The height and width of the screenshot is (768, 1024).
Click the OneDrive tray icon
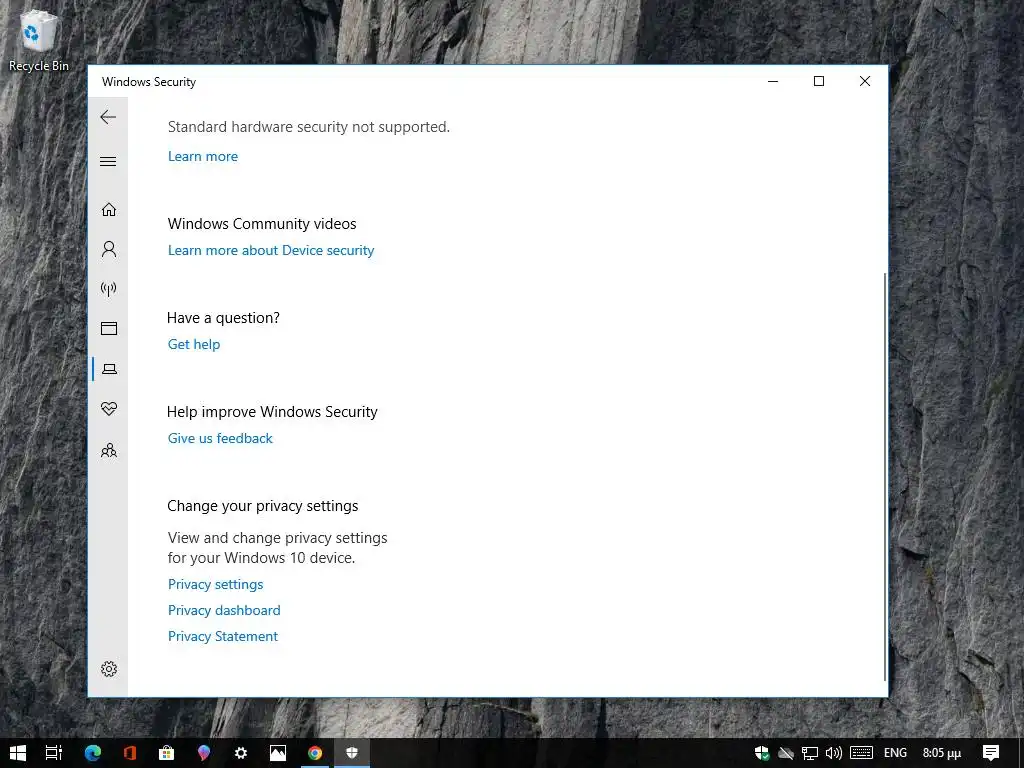(x=786, y=754)
